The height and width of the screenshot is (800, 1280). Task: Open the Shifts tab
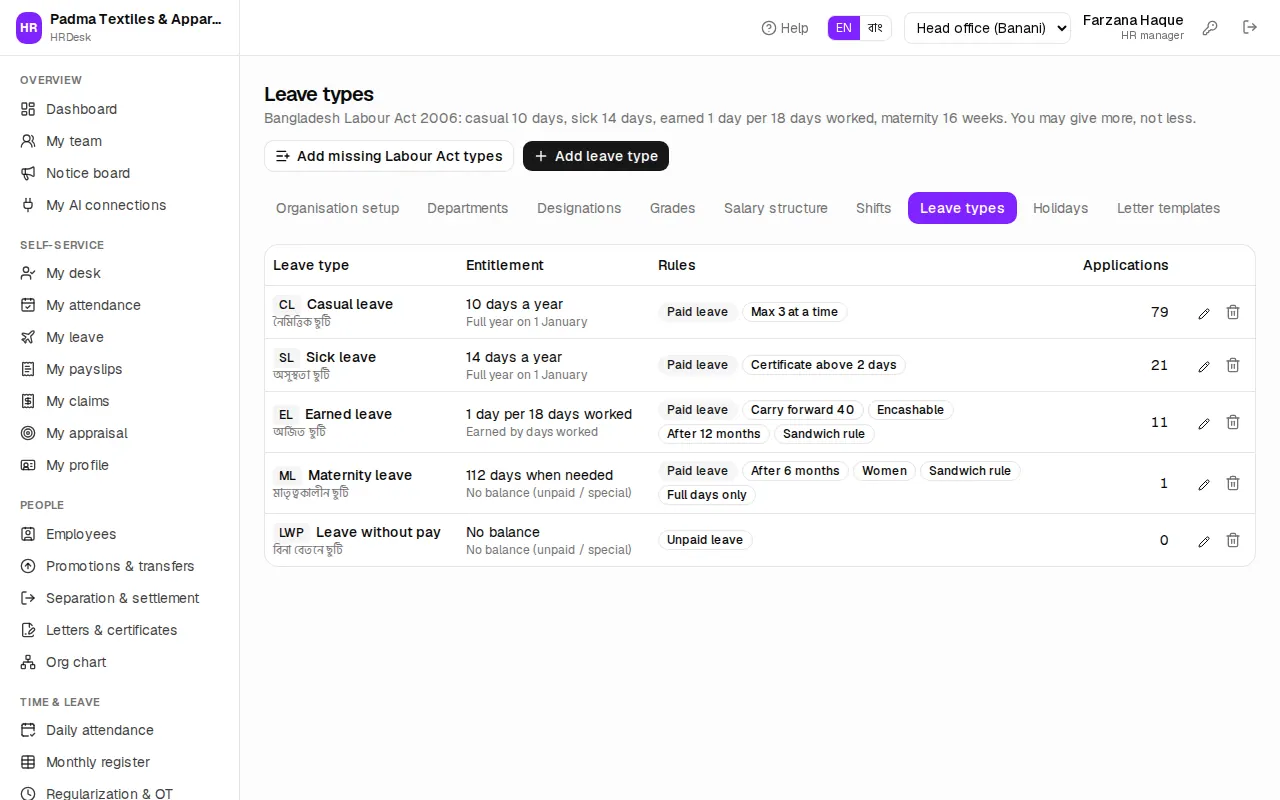[873, 208]
